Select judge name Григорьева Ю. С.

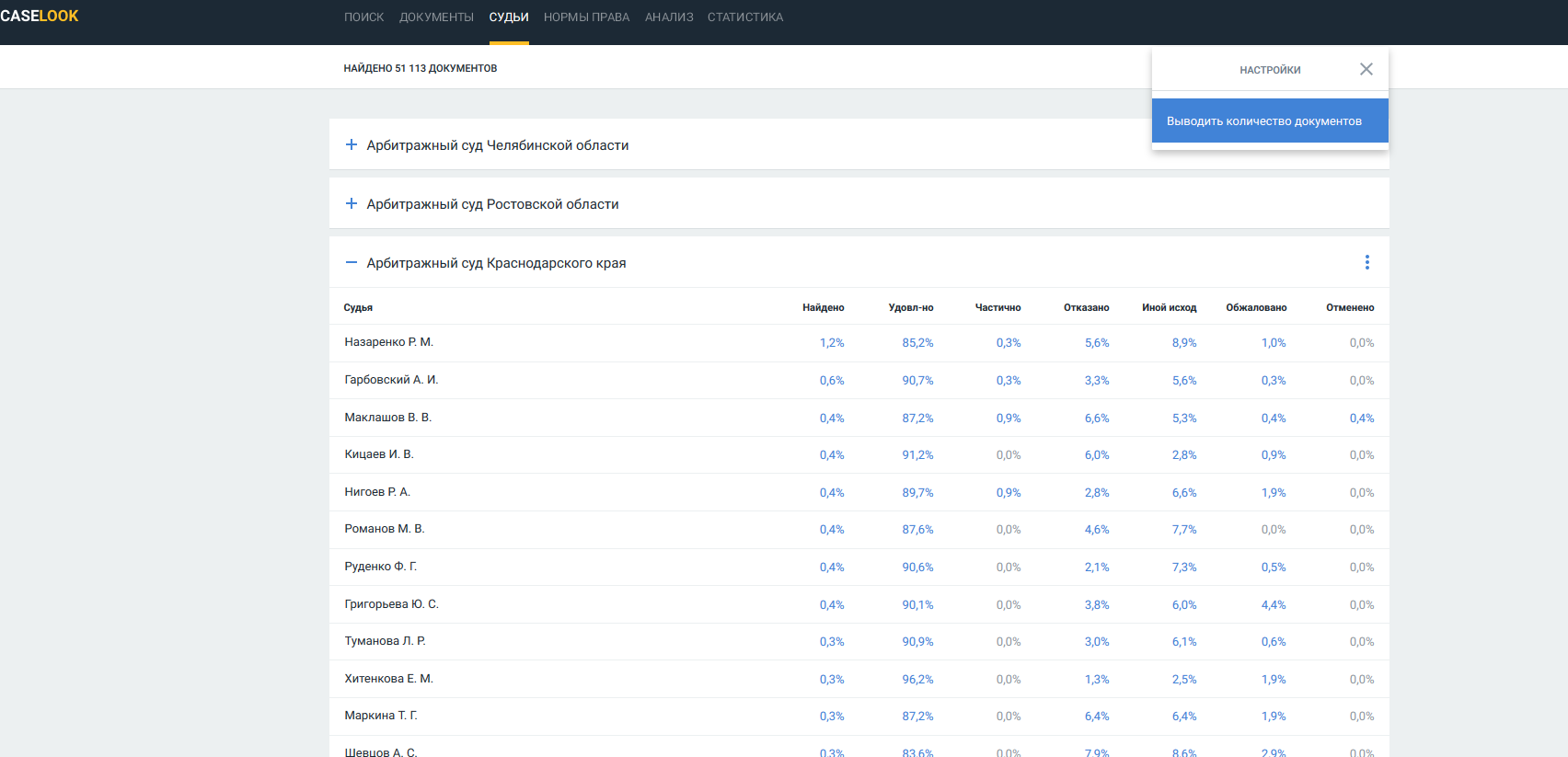[x=391, y=604]
